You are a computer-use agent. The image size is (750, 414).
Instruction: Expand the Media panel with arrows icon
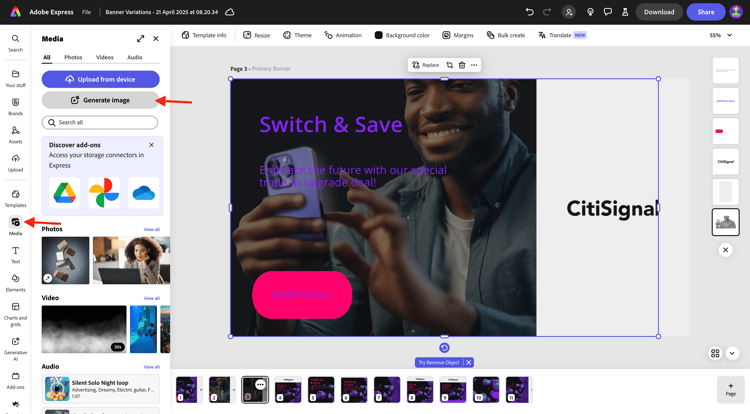tap(140, 39)
